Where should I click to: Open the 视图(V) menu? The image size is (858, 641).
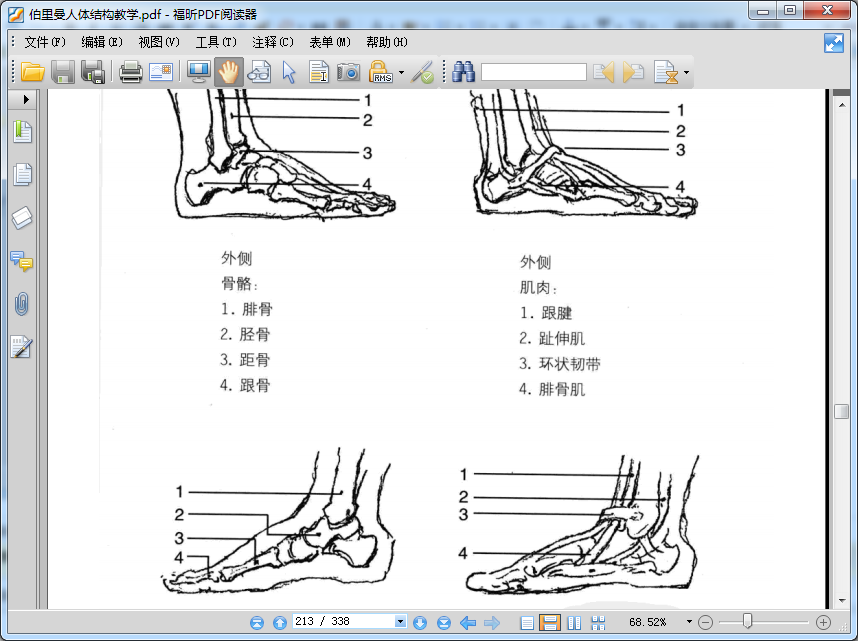click(159, 42)
